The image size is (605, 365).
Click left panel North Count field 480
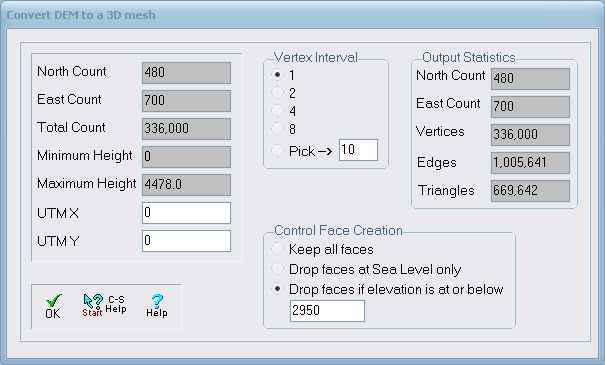coord(186,73)
